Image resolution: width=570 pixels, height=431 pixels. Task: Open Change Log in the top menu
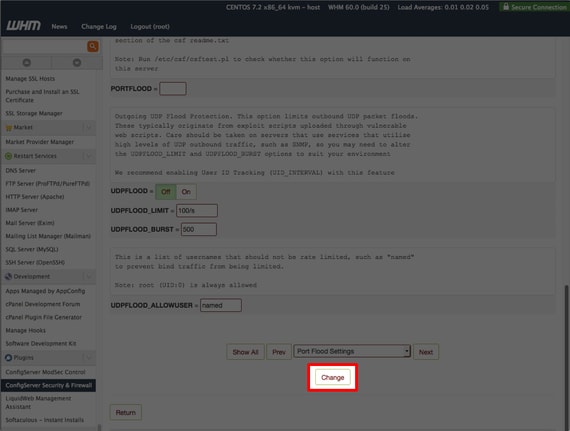(x=99, y=27)
